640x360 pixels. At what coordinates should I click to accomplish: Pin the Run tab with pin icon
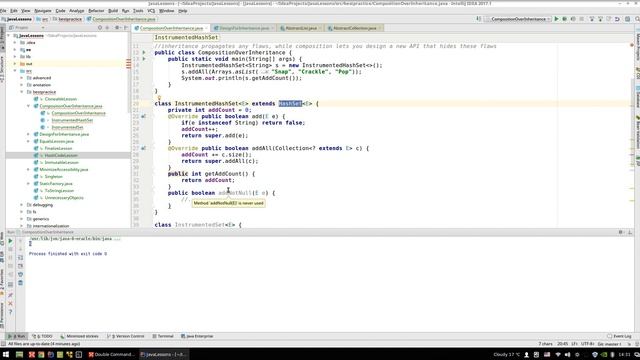tap(10, 295)
